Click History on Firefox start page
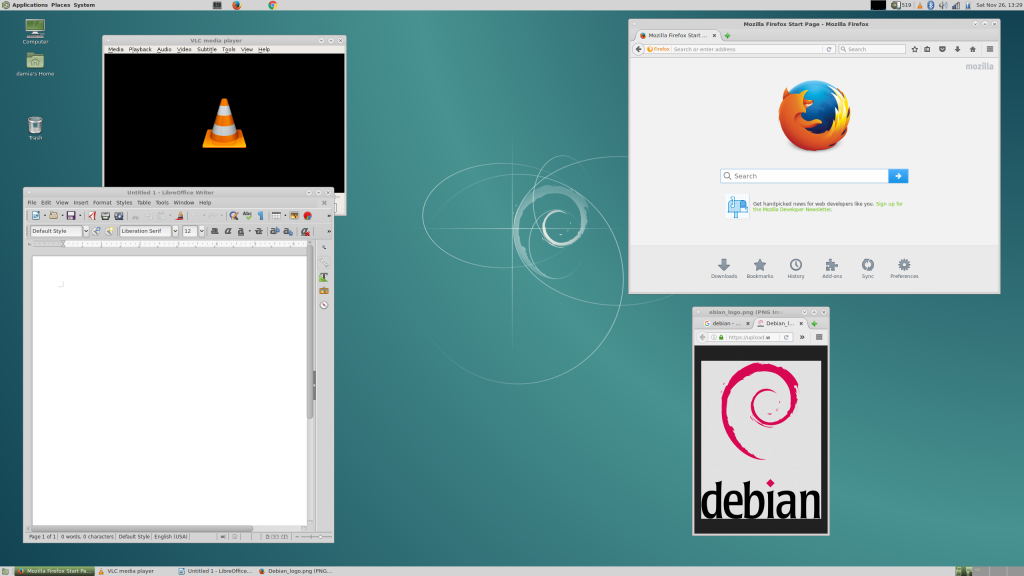 (x=795, y=268)
